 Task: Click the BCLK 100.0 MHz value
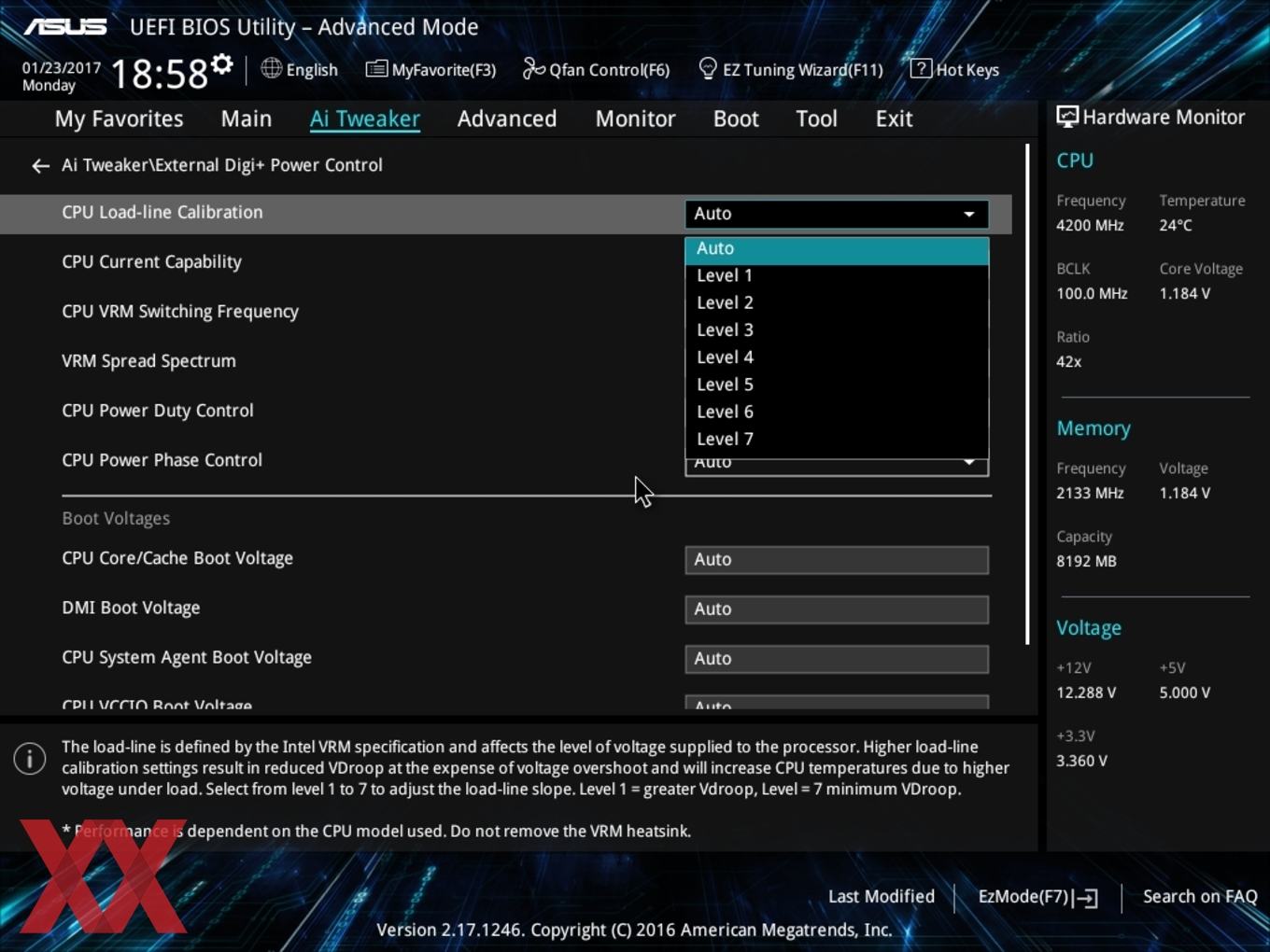pyautogui.click(x=1092, y=294)
